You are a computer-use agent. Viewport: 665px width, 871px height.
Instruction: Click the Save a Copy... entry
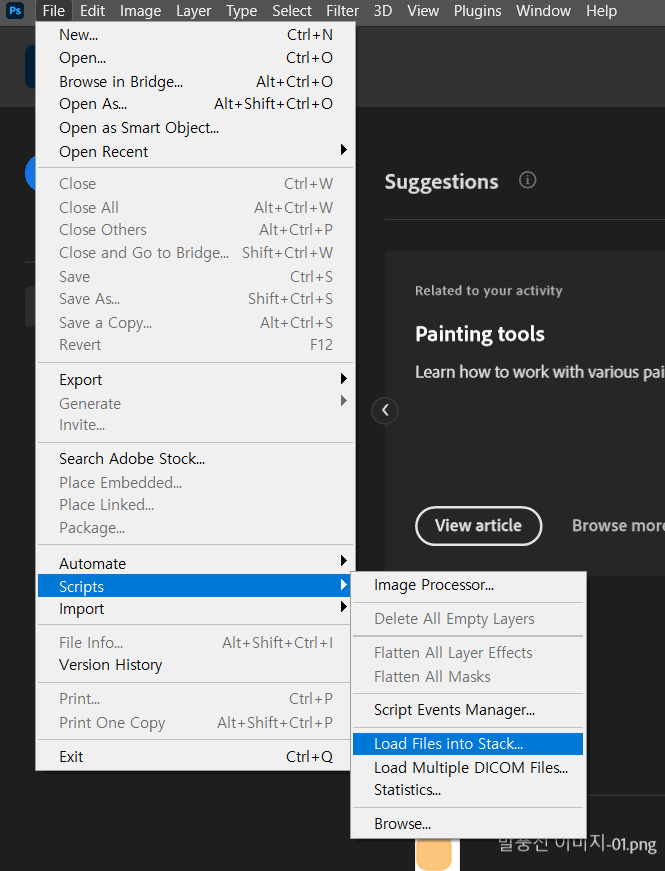196,323
